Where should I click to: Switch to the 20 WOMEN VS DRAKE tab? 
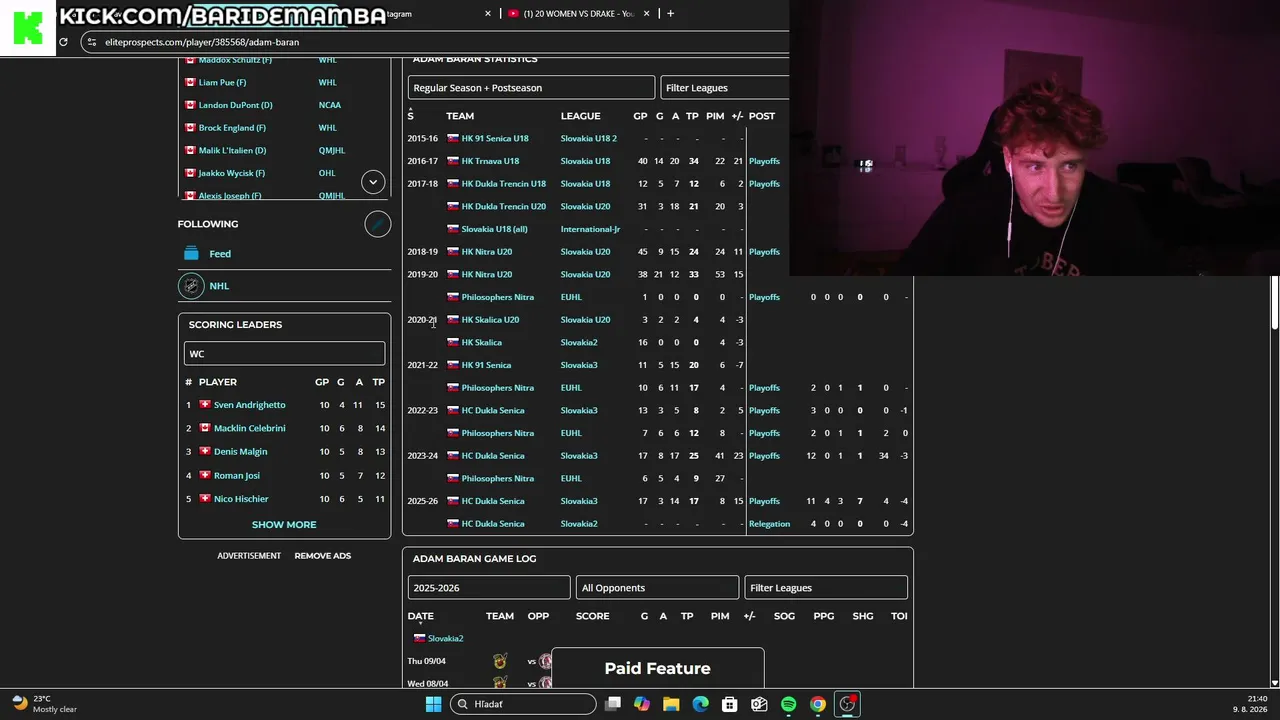click(x=577, y=14)
